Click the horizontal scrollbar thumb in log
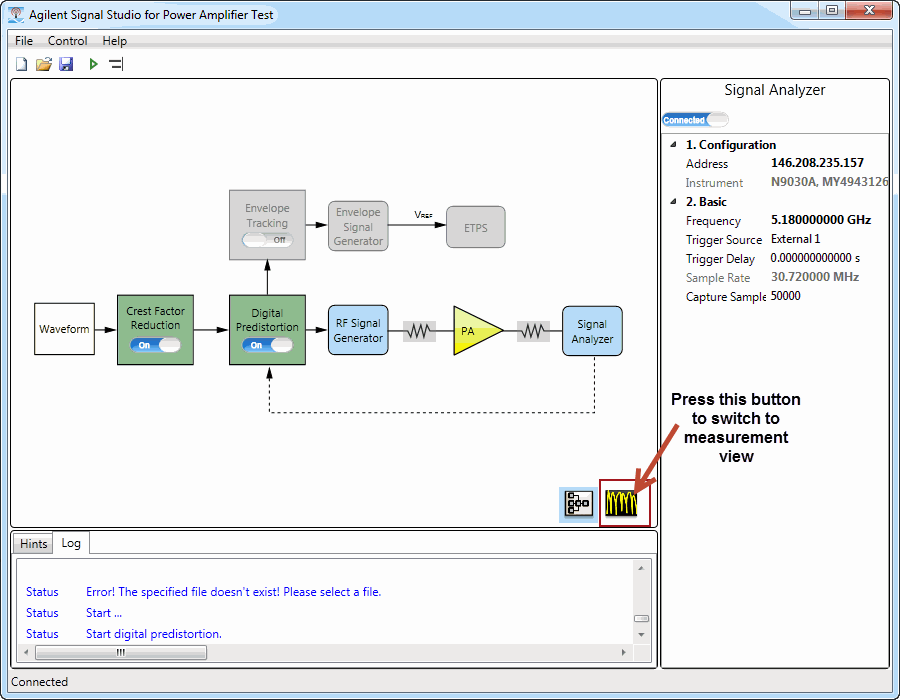Viewport: 900px width, 700px height. tap(121, 652)
